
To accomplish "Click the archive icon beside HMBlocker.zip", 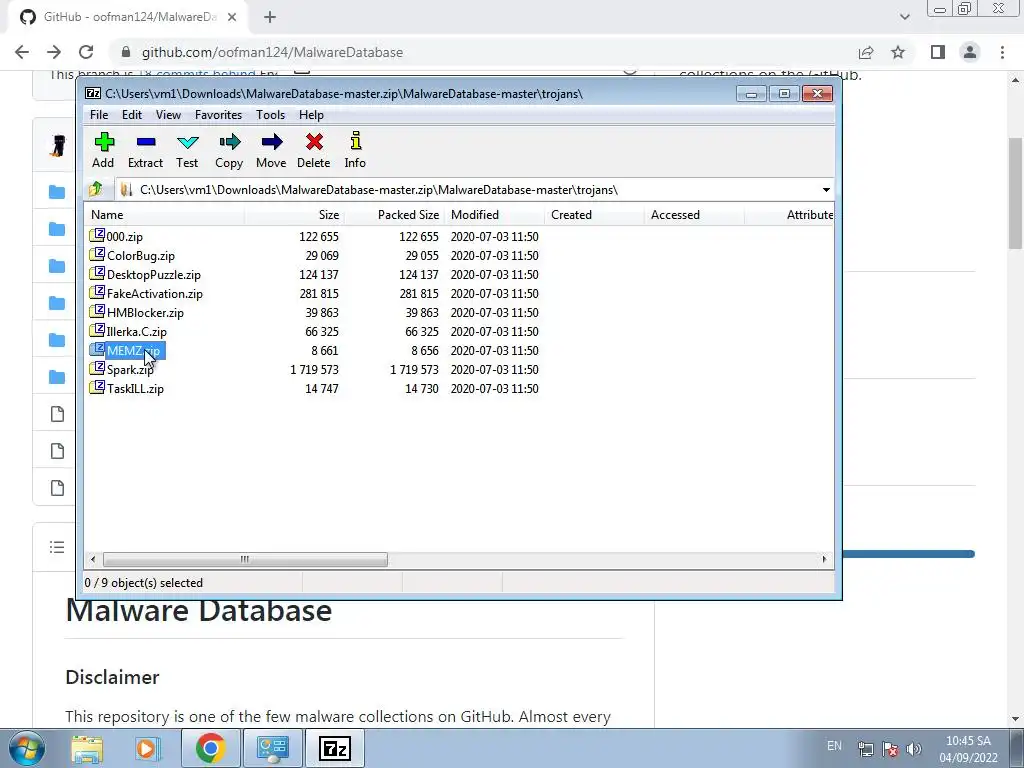I will [97, 311].
